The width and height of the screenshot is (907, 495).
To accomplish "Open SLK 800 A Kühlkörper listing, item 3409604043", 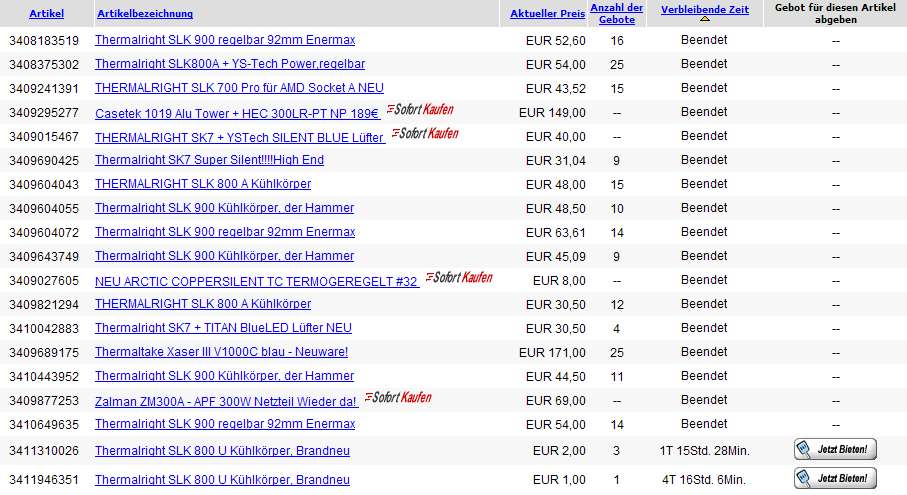I will click(203, 184).
